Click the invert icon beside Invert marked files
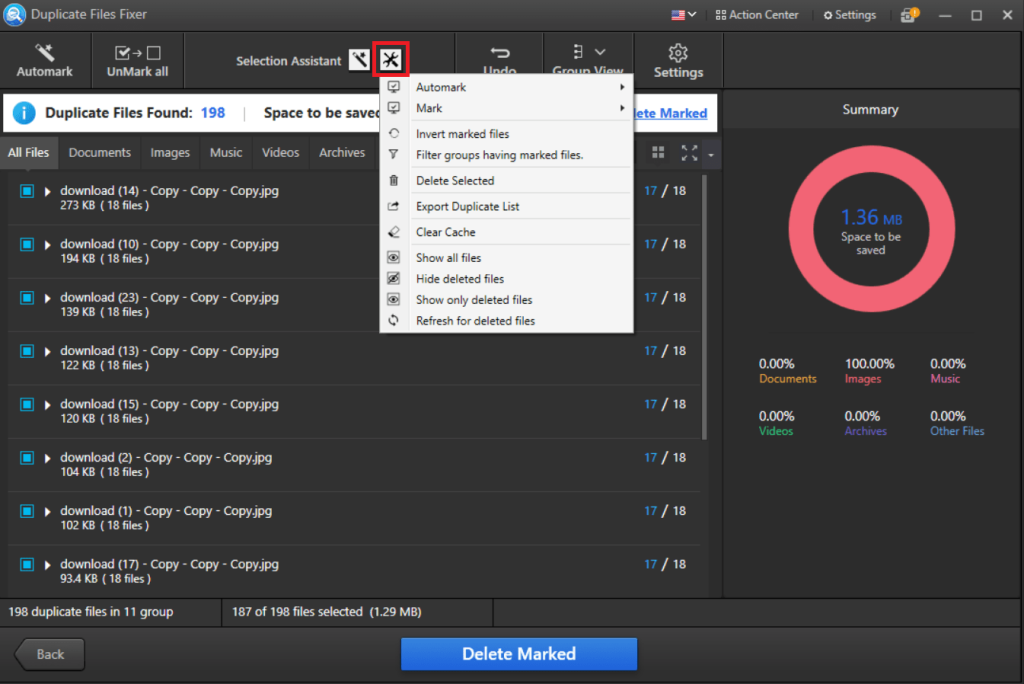 click(394, 133)
